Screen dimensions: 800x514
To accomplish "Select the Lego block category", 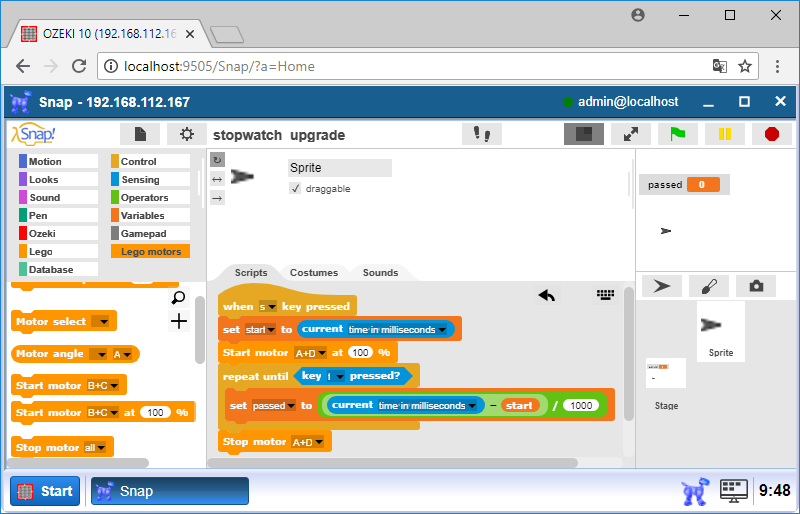I will click(58, 251).
